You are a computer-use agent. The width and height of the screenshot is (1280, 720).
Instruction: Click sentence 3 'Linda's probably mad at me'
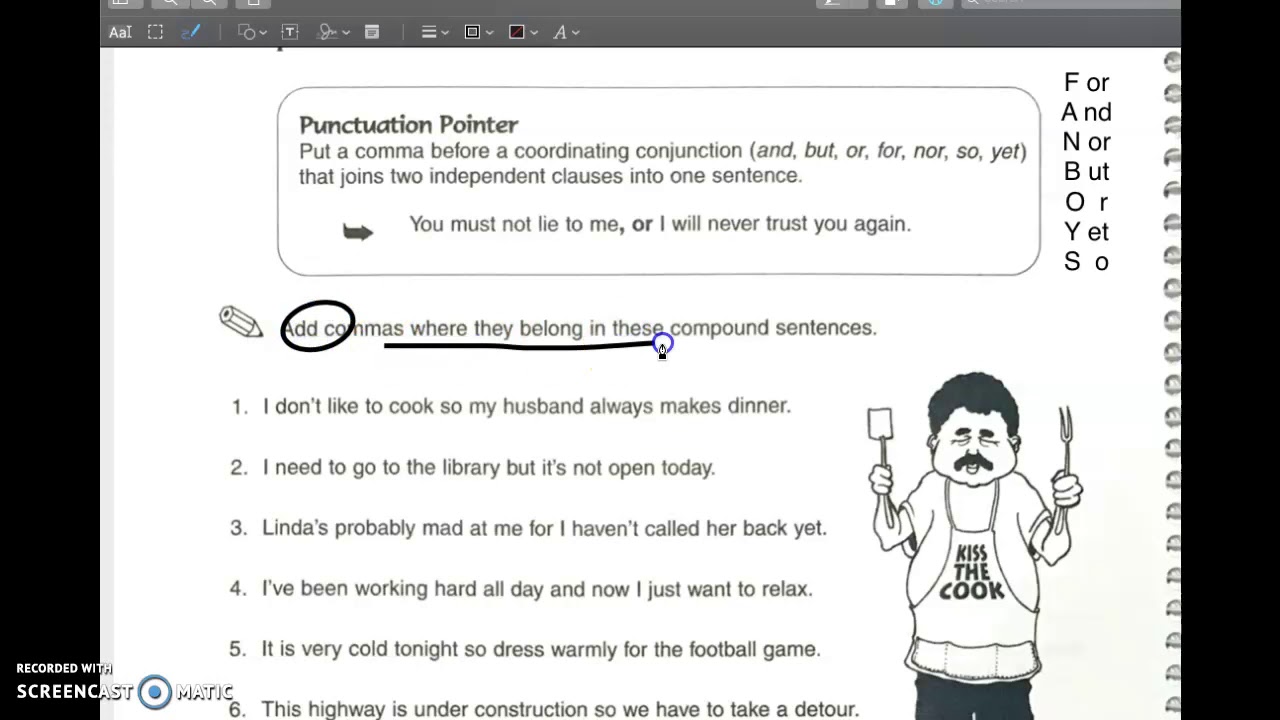point(545,528)
